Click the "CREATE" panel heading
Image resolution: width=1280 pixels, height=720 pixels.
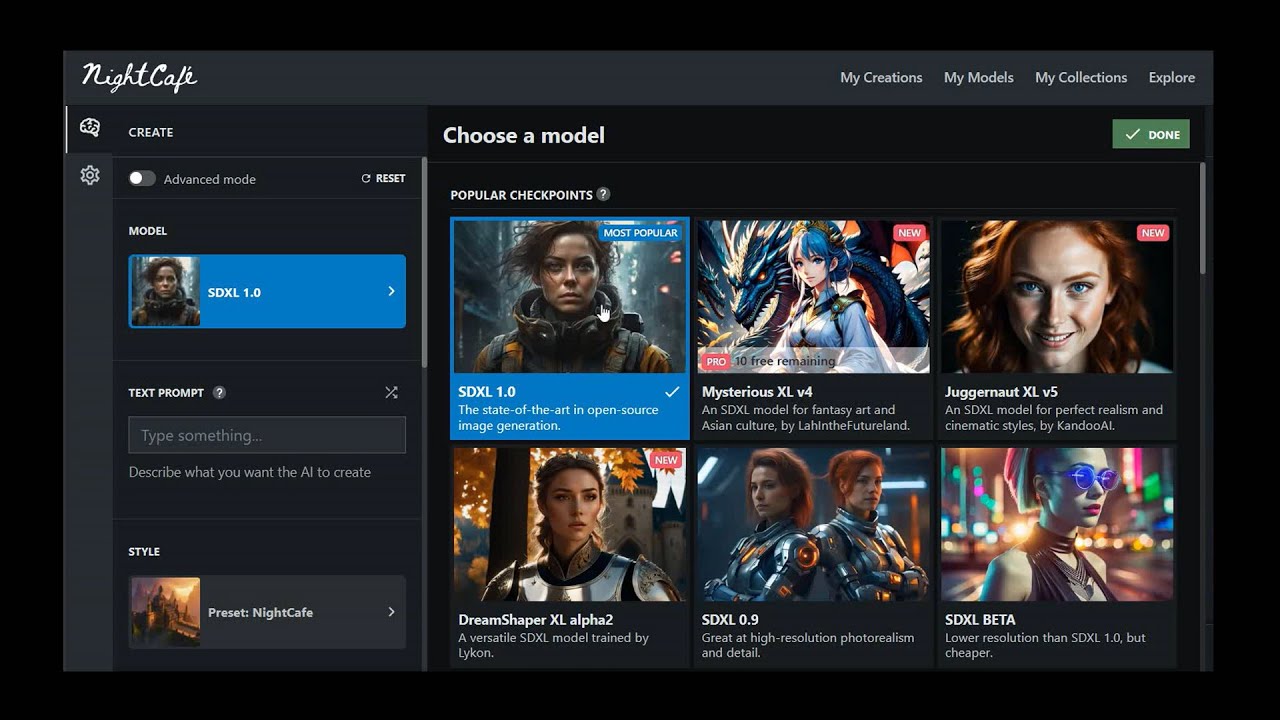(151, 132)
